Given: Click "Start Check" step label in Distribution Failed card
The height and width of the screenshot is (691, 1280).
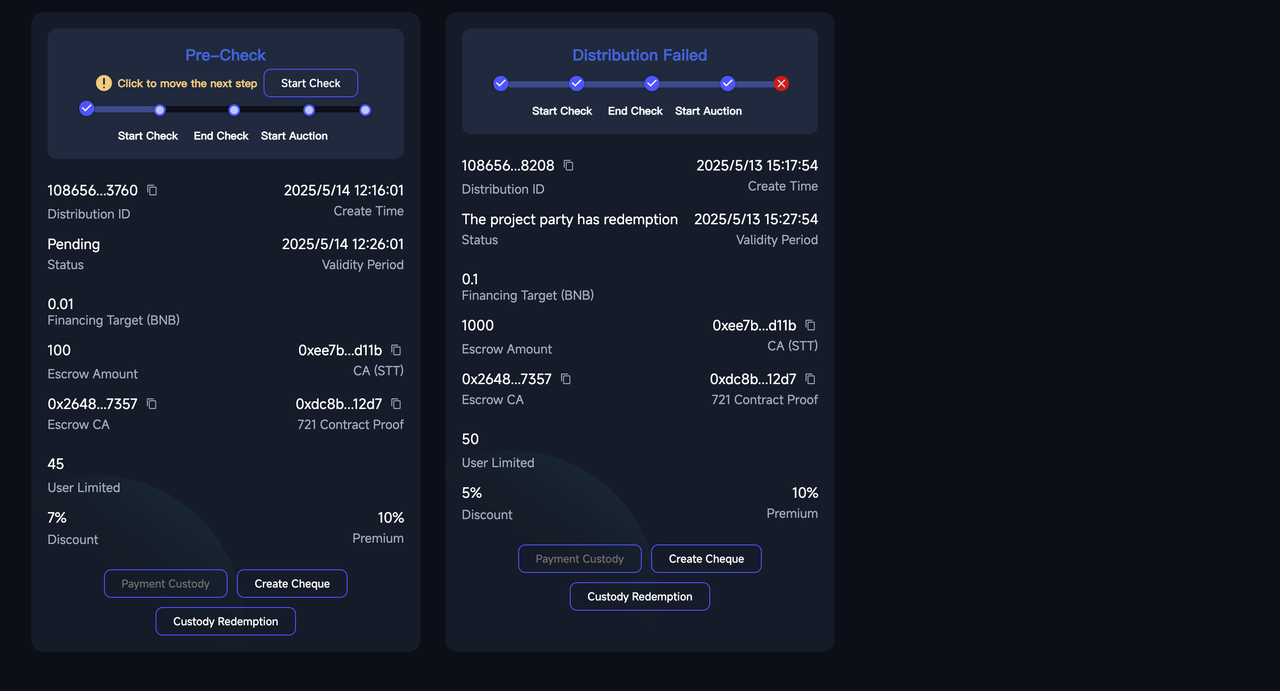Looking at the screenshot, I should click(x=562, y=111).
